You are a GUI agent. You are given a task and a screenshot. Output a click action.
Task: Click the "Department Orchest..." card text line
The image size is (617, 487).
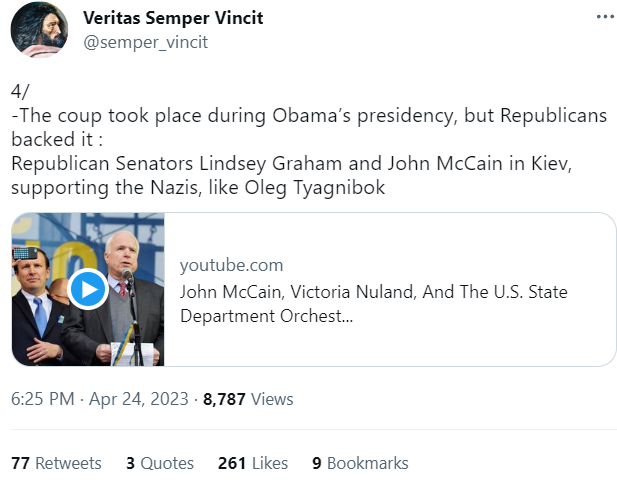coord(266,316)
